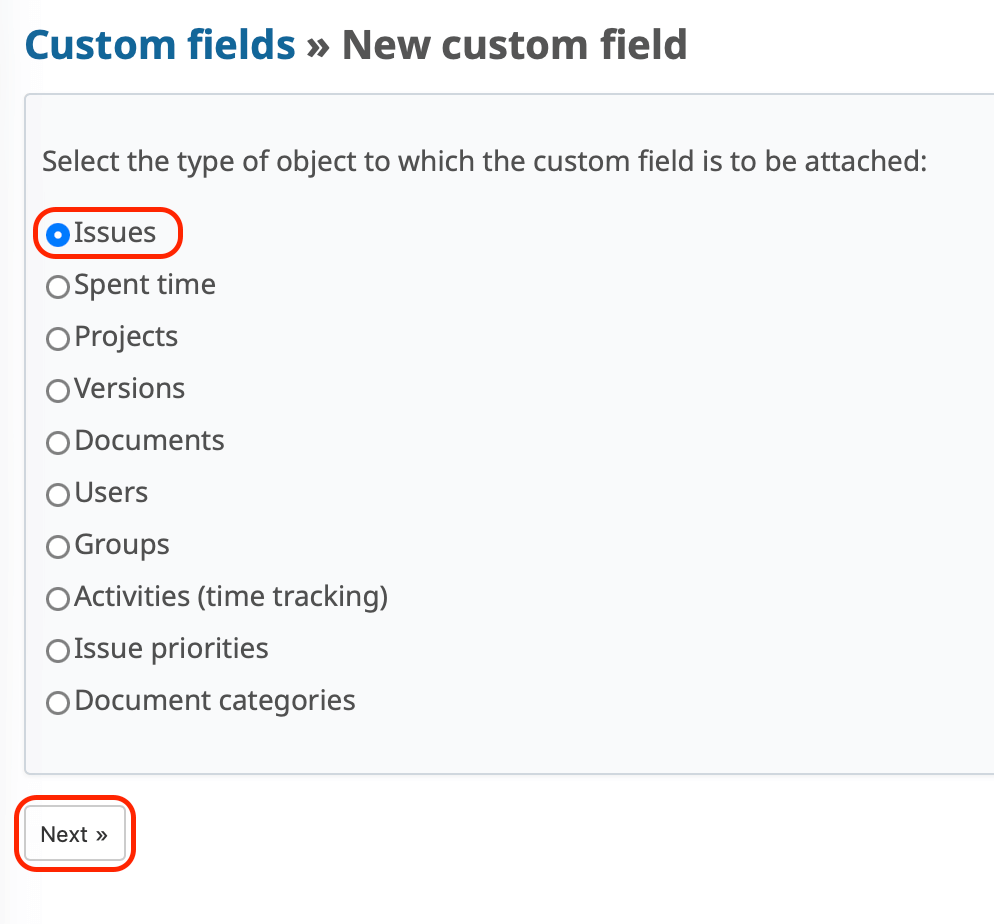Screen dimensions: 994x924
Task: Pick the Versions radio button
Action: click(58, 391)
